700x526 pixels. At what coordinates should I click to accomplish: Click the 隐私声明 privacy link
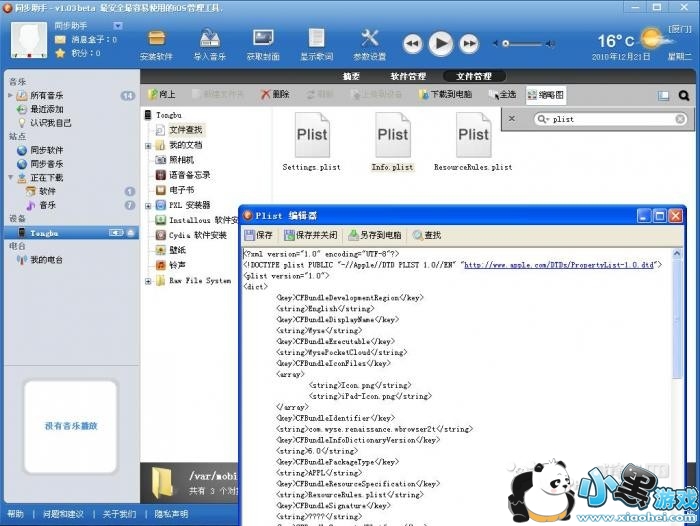[x=171, y=514]
